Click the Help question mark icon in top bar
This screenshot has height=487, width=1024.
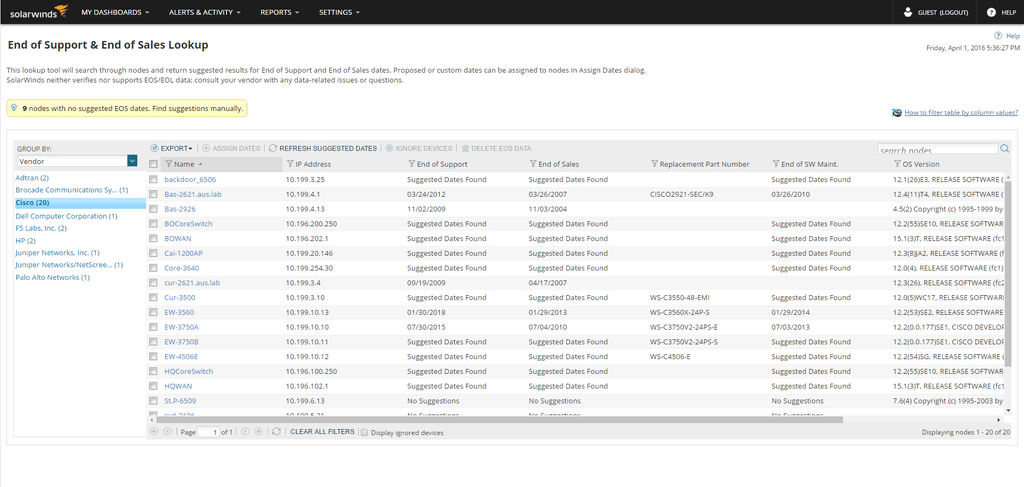[991, 12]
